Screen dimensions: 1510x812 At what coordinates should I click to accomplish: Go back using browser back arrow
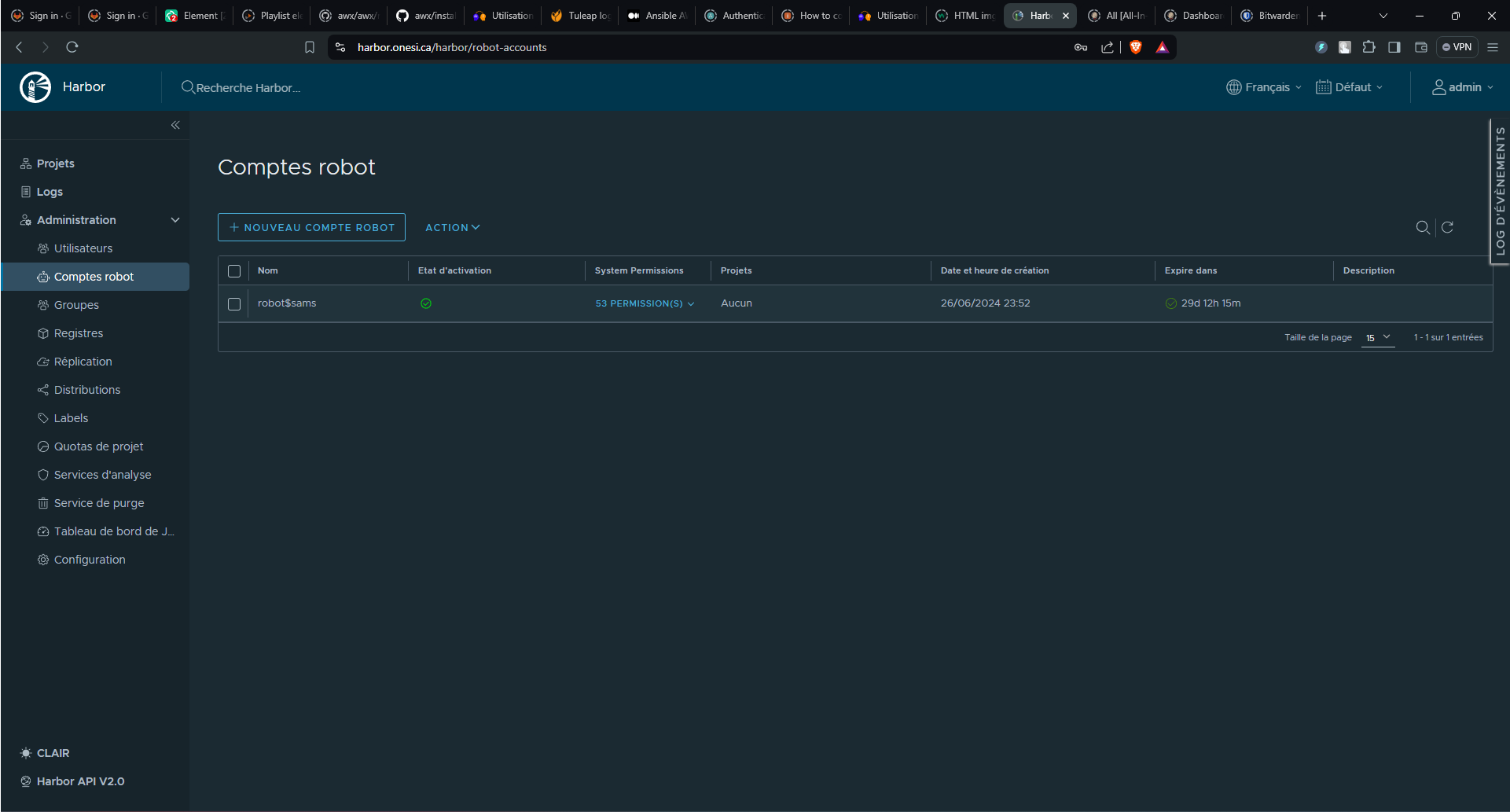(20, 47)
